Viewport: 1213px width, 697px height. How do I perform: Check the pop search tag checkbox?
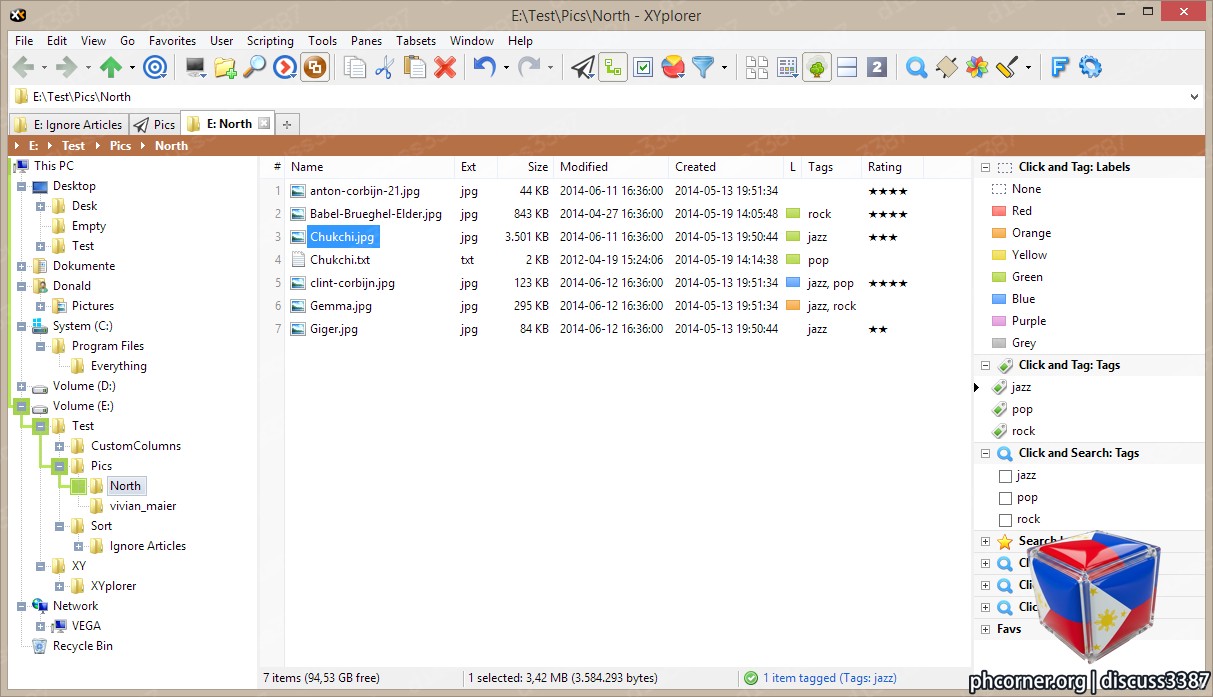click(1006, 498)
